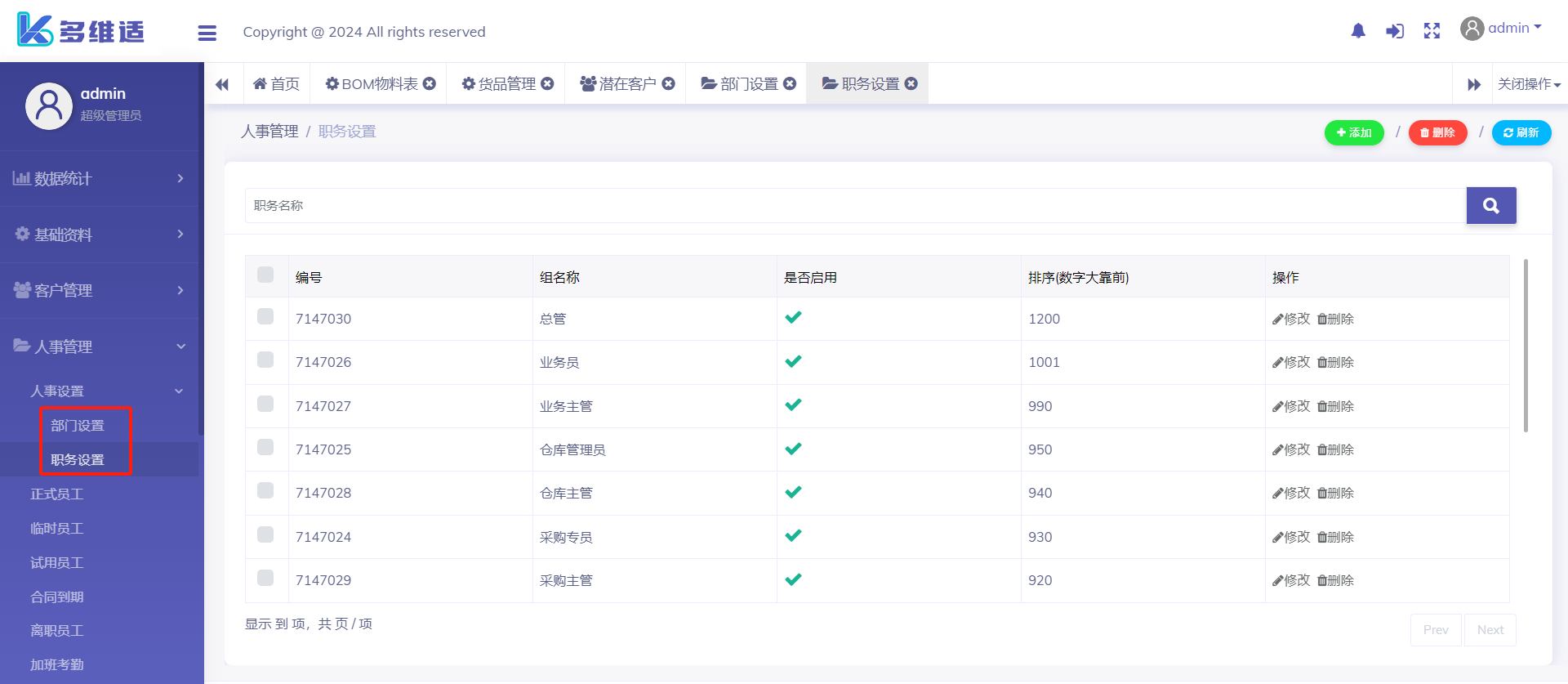Click the pencil 修改 for row 7147030
Image resolution: width=1568 pixels, height=684 pixels.
1291,319
